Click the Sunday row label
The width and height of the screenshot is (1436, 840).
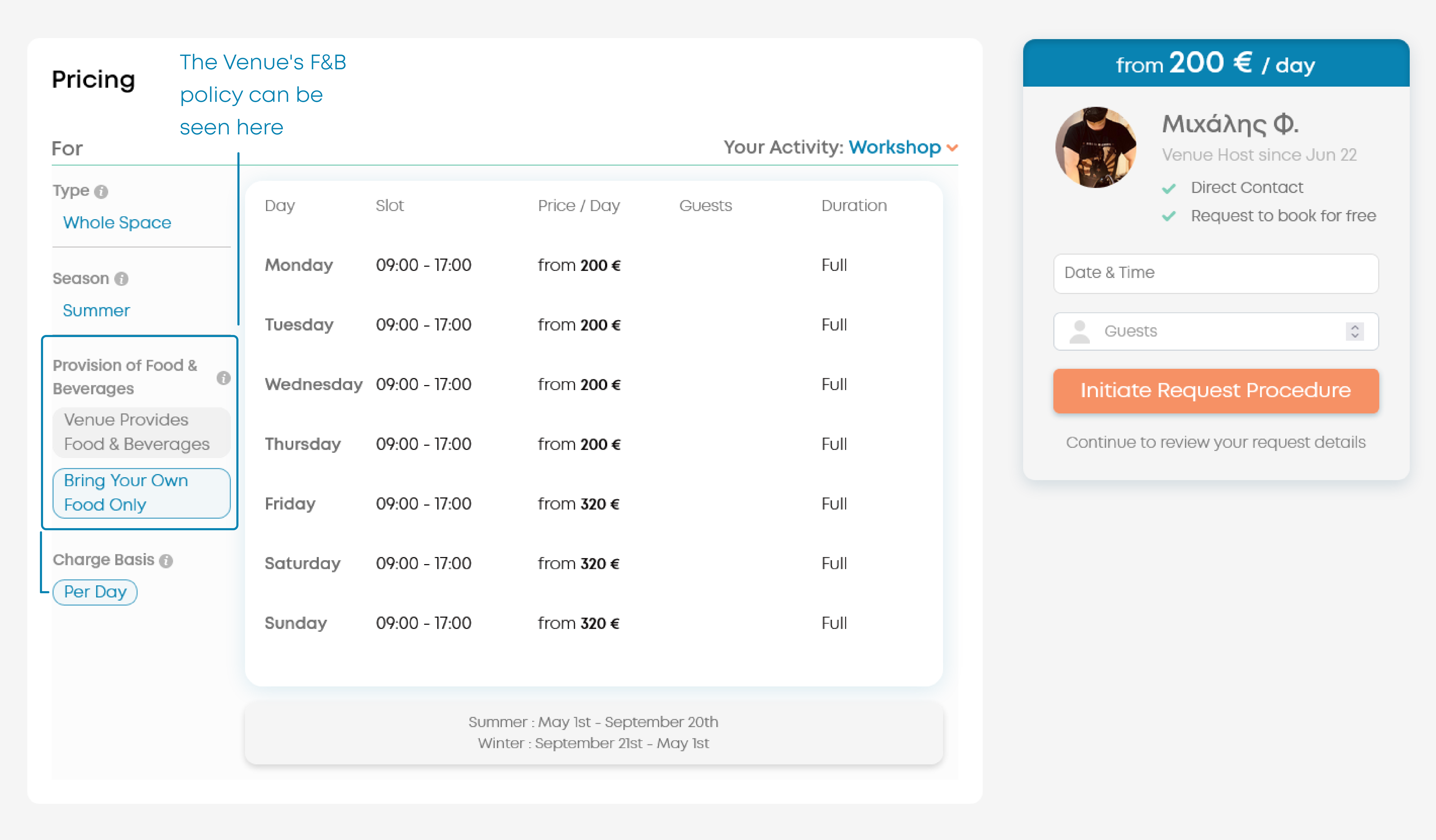296,624
